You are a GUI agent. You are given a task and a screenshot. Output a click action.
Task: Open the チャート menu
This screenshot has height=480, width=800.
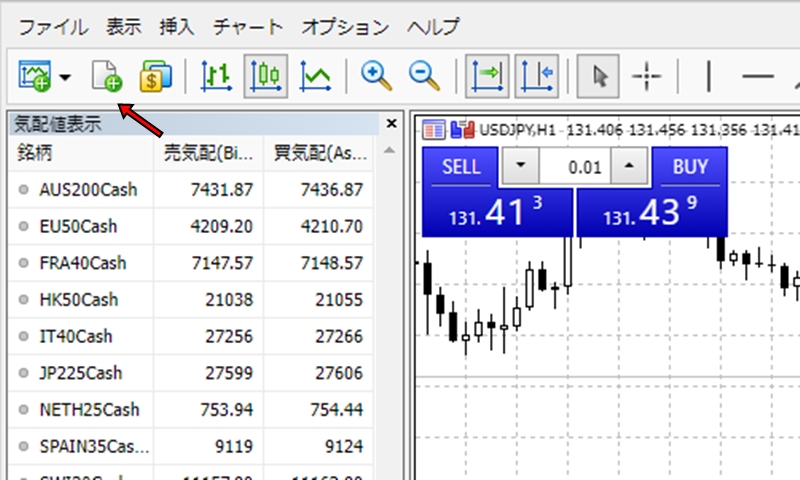248,27
